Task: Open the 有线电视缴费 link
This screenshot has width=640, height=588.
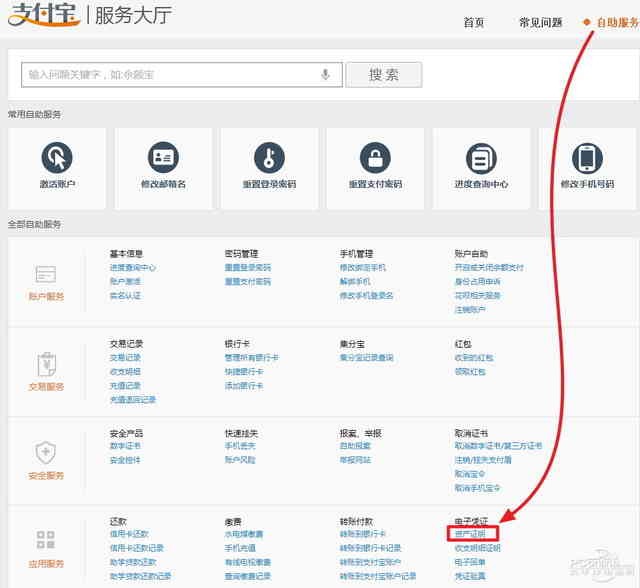Action: coord(248,562)
